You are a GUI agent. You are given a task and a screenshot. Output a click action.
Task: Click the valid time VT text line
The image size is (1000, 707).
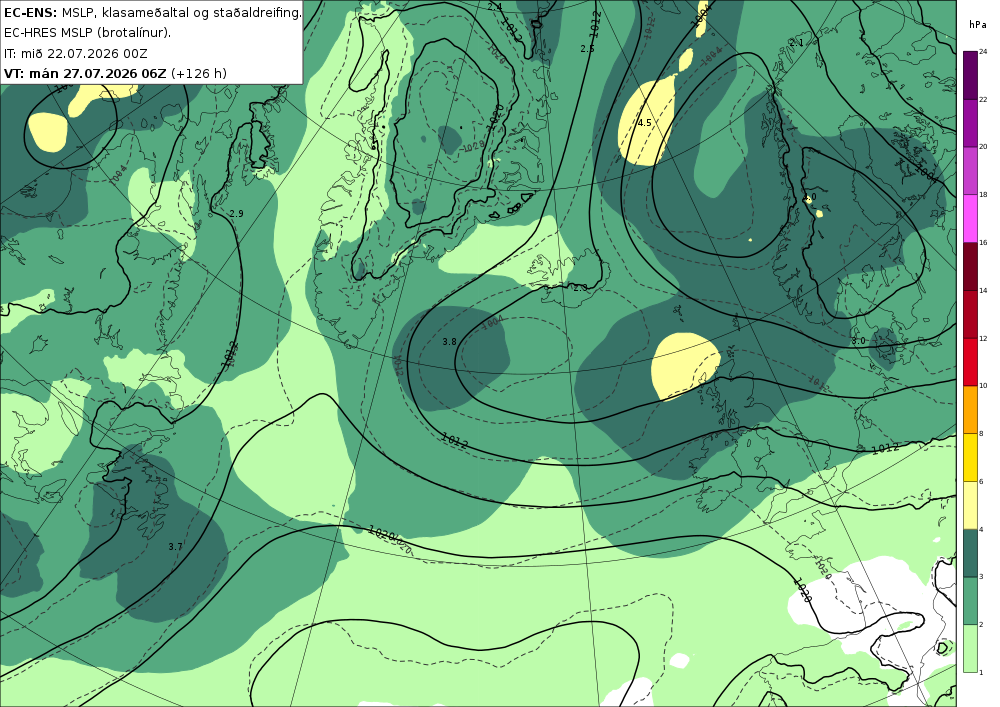pos(115,73)
